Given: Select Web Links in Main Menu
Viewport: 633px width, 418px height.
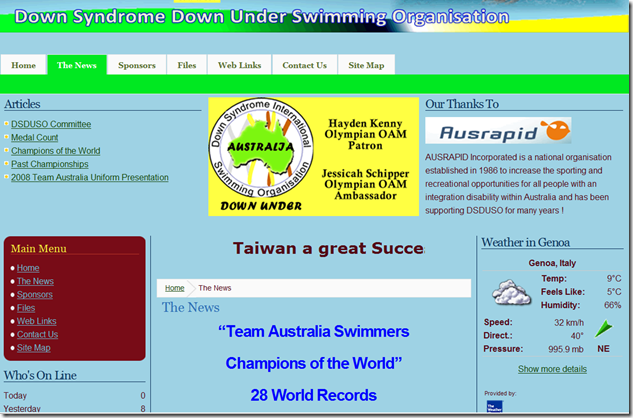Looking at the screenshot, I should tap(36, 321).
